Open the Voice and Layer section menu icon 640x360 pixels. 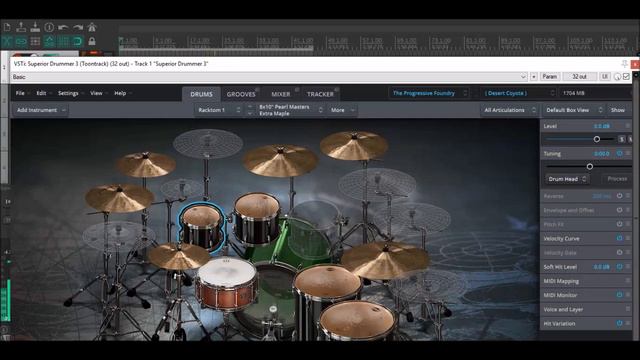(x=628, y=309)
